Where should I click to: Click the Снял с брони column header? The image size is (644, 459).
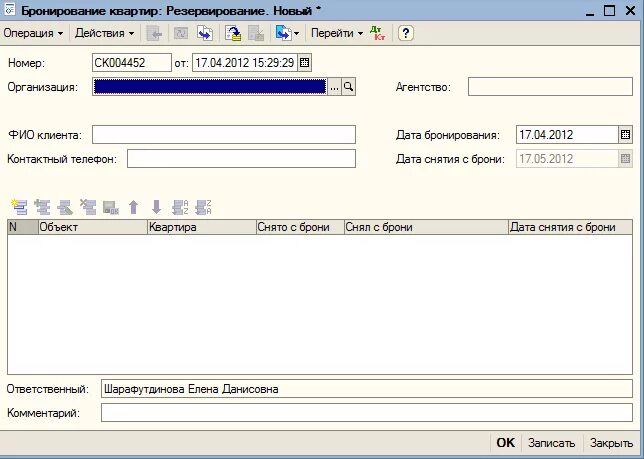click(426, 227)
